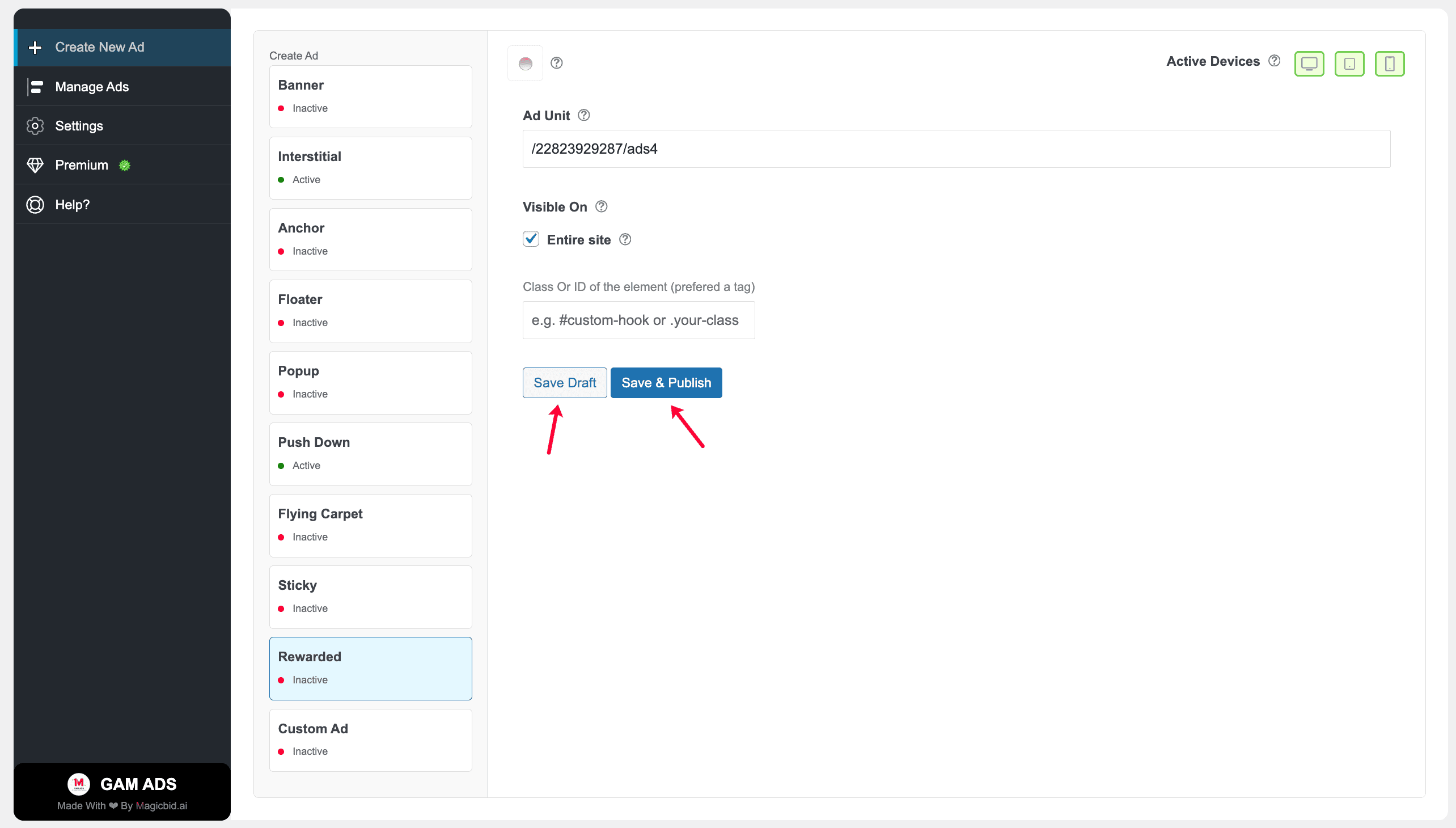Click the Manage Ads list icon
This screenshot has height=828, width=1456.
[35, 86]
